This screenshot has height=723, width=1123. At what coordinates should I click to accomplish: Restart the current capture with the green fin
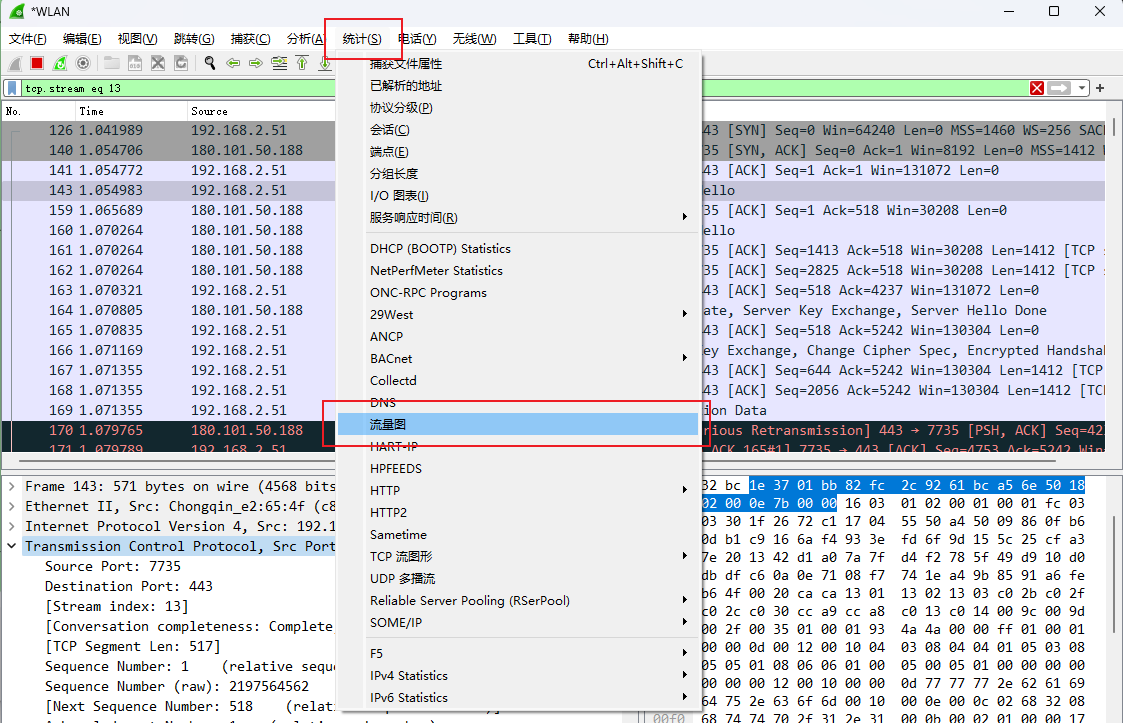click(x=60, y=64)
